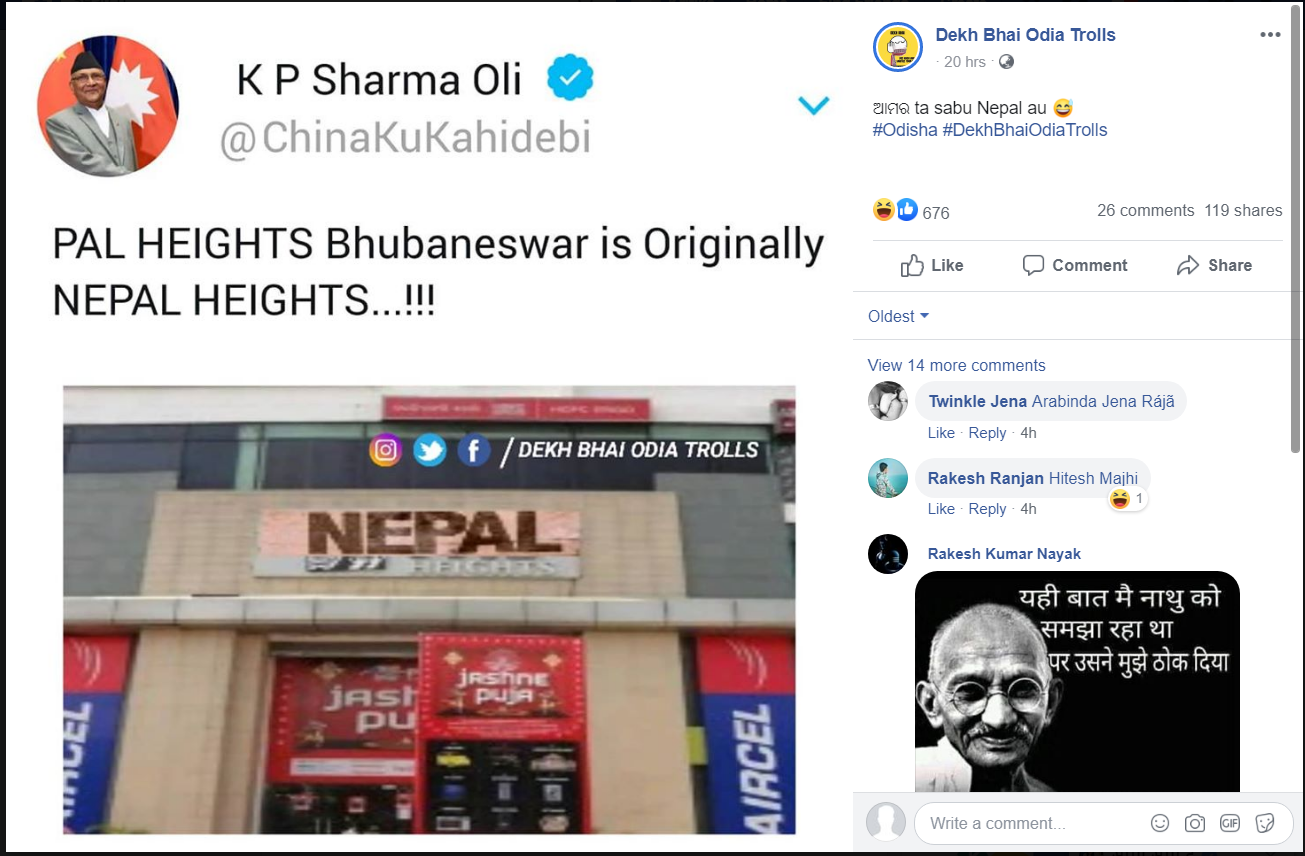Open the GIF picker in comment box
The height and width of the screenshot is (856, 1305).
(1230, 823)
